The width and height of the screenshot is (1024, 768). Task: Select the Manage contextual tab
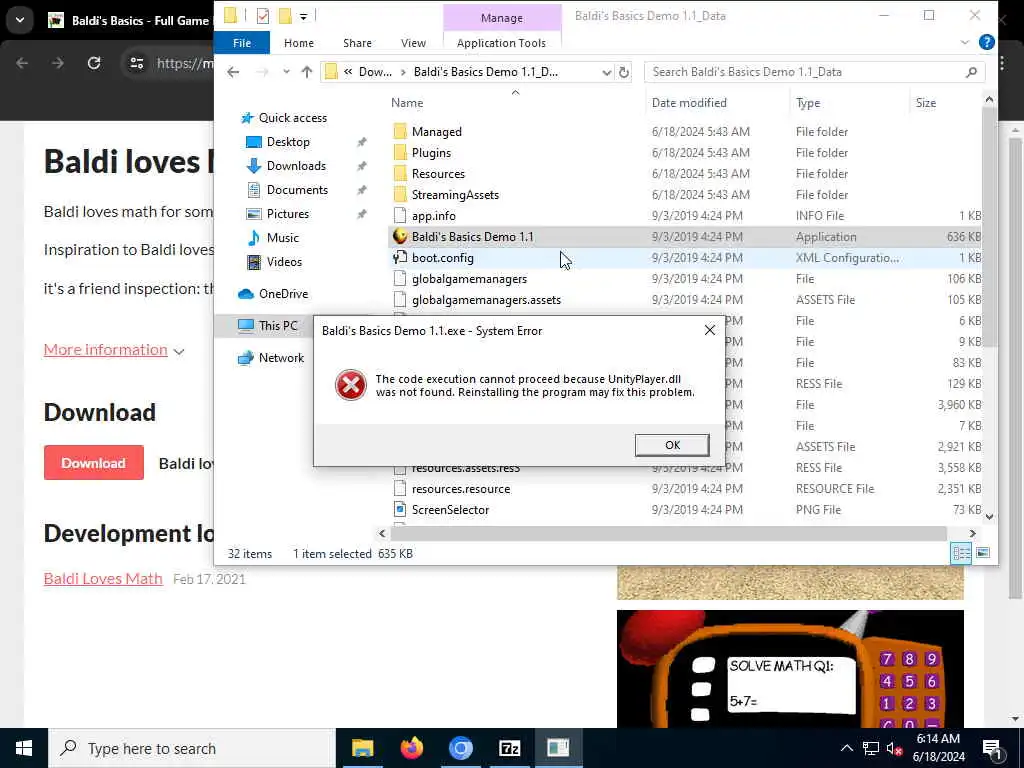click(502, 18)
